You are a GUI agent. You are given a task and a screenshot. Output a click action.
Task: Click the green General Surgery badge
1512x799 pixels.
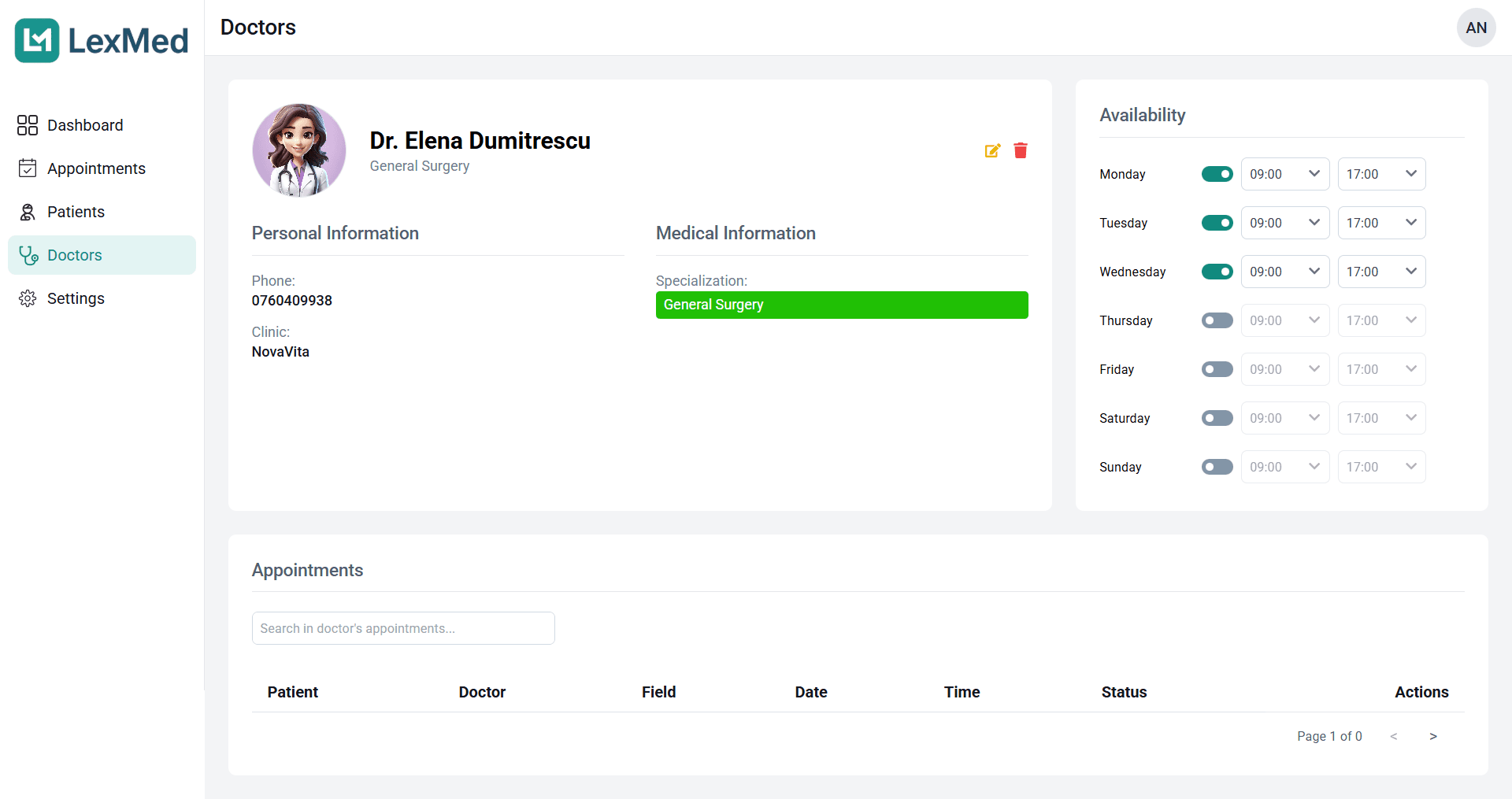pos(841,305)
